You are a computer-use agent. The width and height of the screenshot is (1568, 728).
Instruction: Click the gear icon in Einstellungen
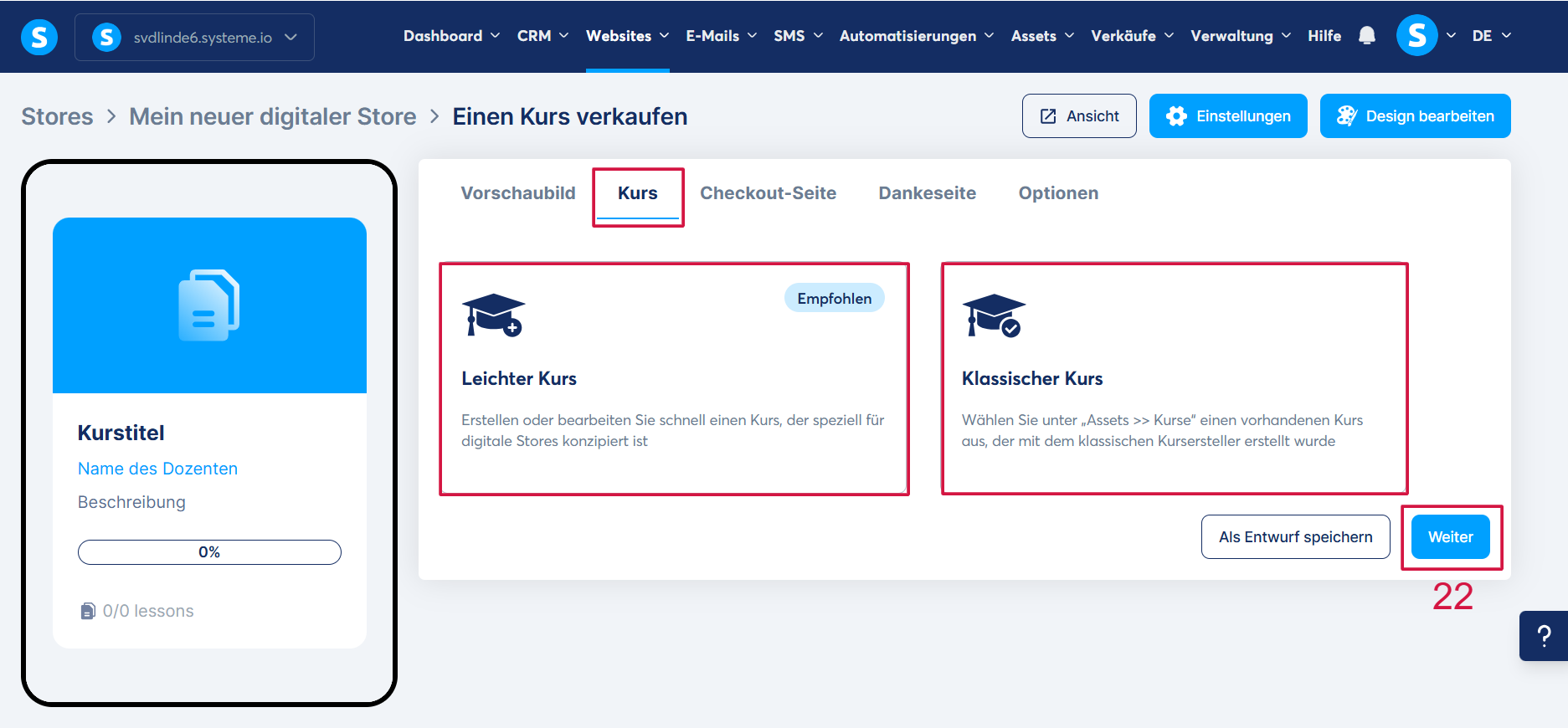pos(1176,116)
